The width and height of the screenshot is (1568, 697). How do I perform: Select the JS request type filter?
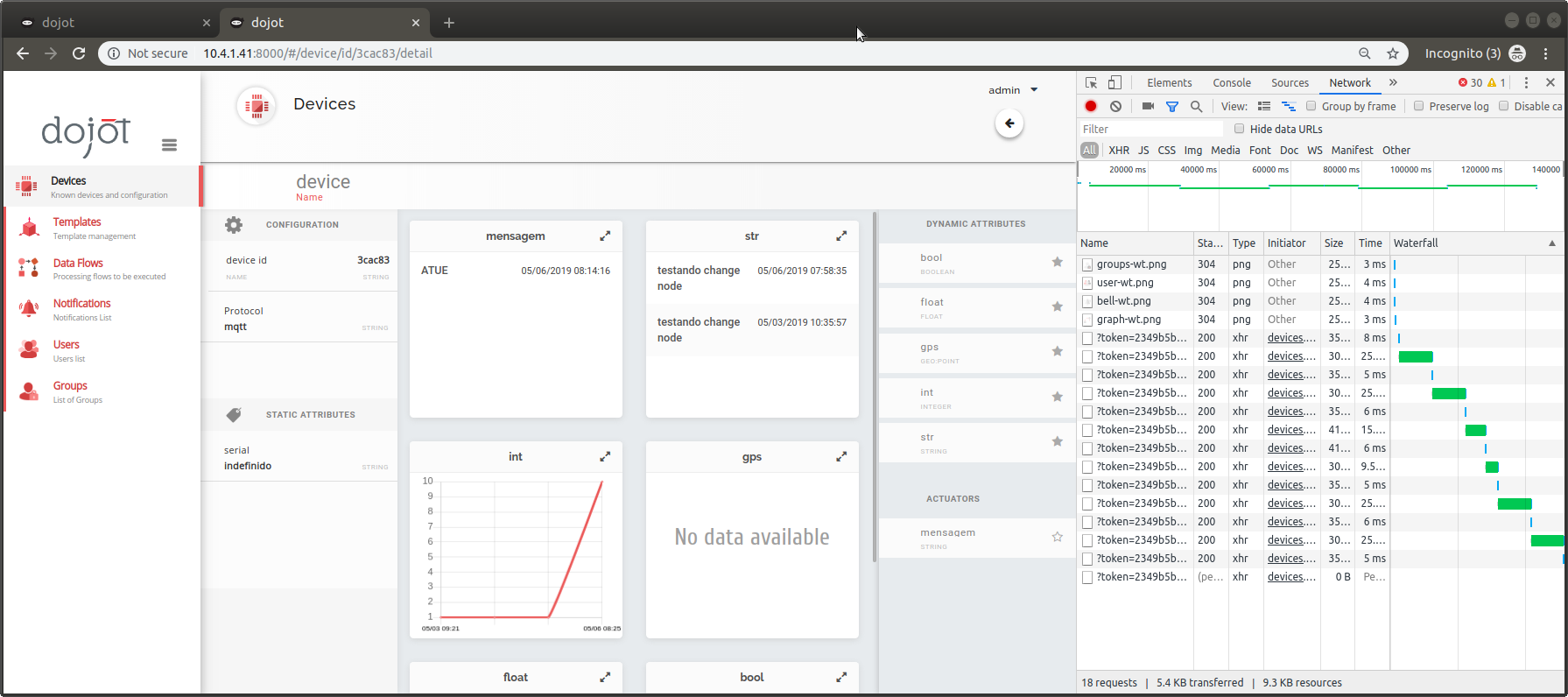tap(1143, 151)
